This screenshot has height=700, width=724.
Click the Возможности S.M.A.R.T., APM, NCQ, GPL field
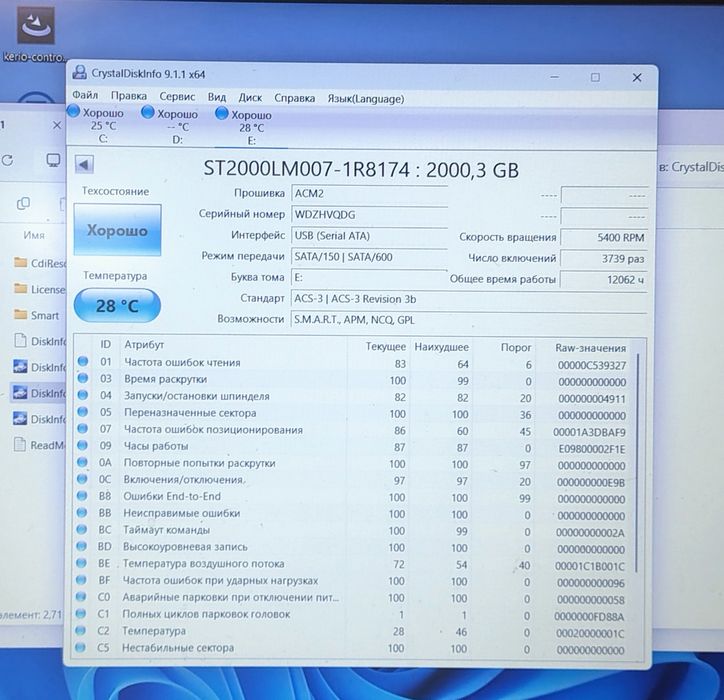coord(469,320)
